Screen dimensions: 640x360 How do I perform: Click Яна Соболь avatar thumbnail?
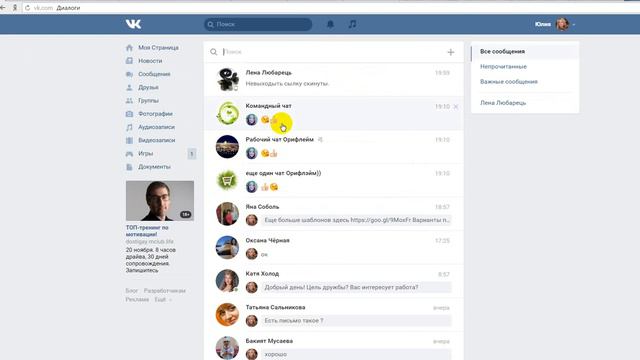point(227,214)
